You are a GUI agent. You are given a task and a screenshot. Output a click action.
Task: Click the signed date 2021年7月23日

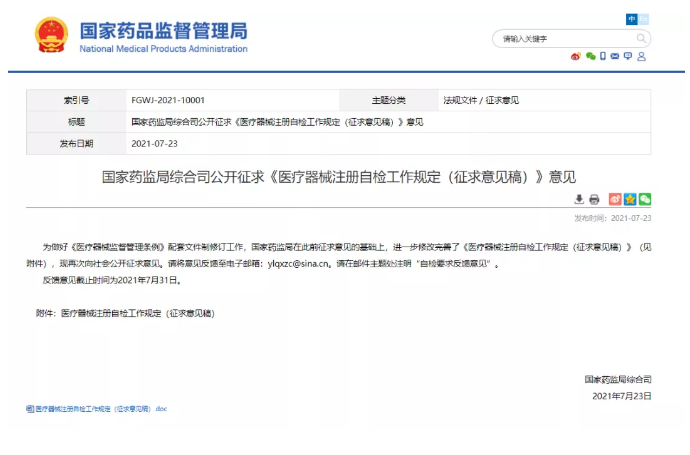coord(622,396)
